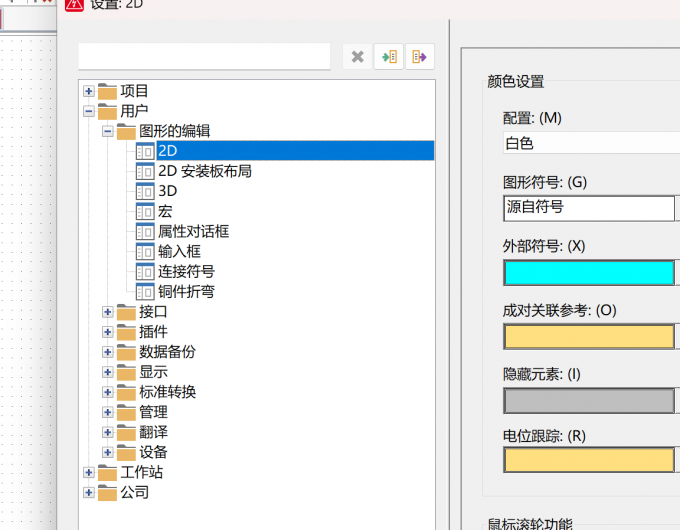This screenshot has width=680, height=530.
Task: Click the 插件 folder icon
Action: coord(126,332)
